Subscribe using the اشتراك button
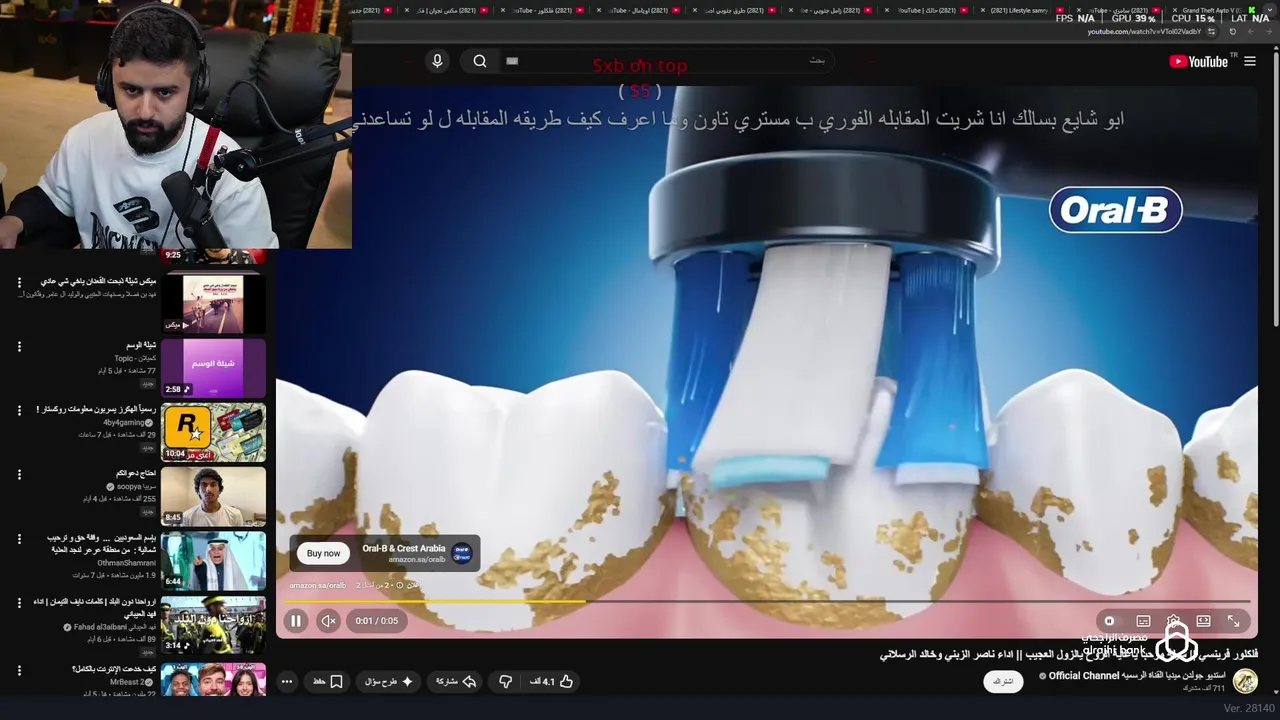The height and width of the screenshot is (720, 1280). point(1002,681)
